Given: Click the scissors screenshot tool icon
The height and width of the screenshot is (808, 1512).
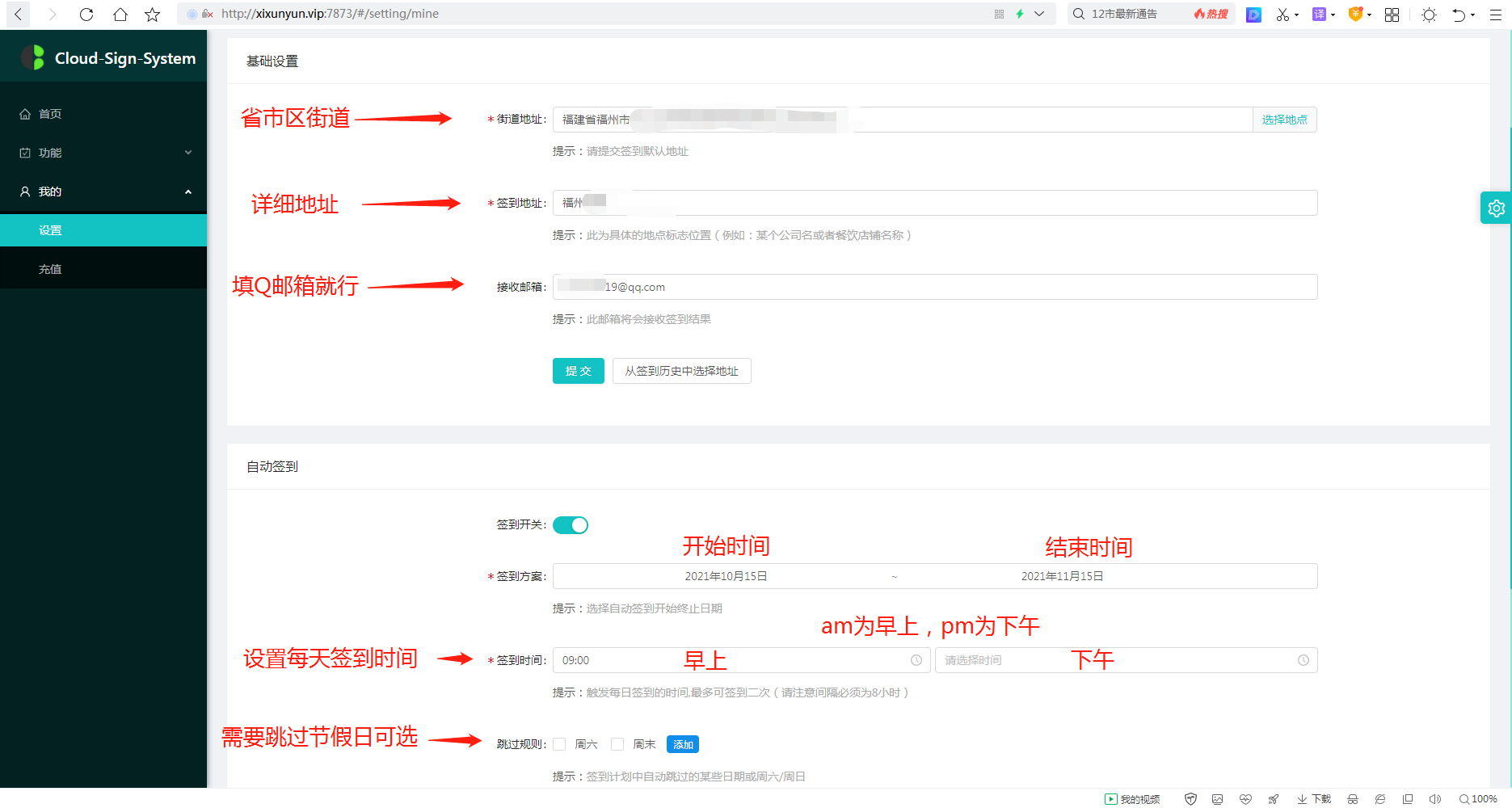Looking at the screenshot, I should 1282,15.
